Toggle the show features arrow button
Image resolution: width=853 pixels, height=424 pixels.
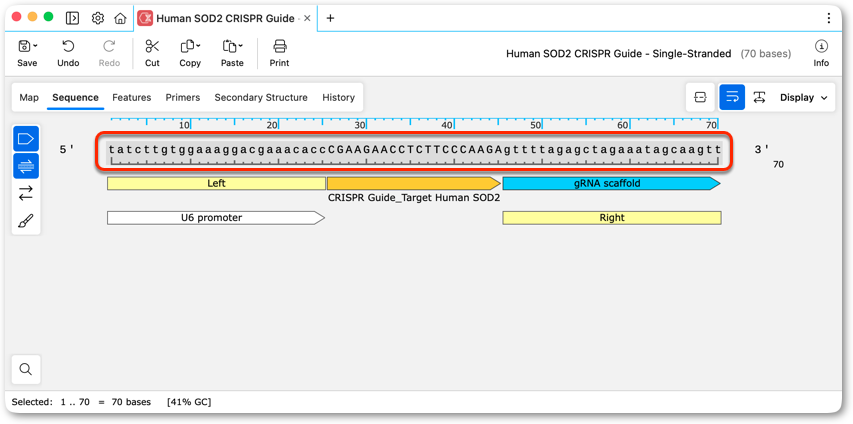(x=26, y=139)
